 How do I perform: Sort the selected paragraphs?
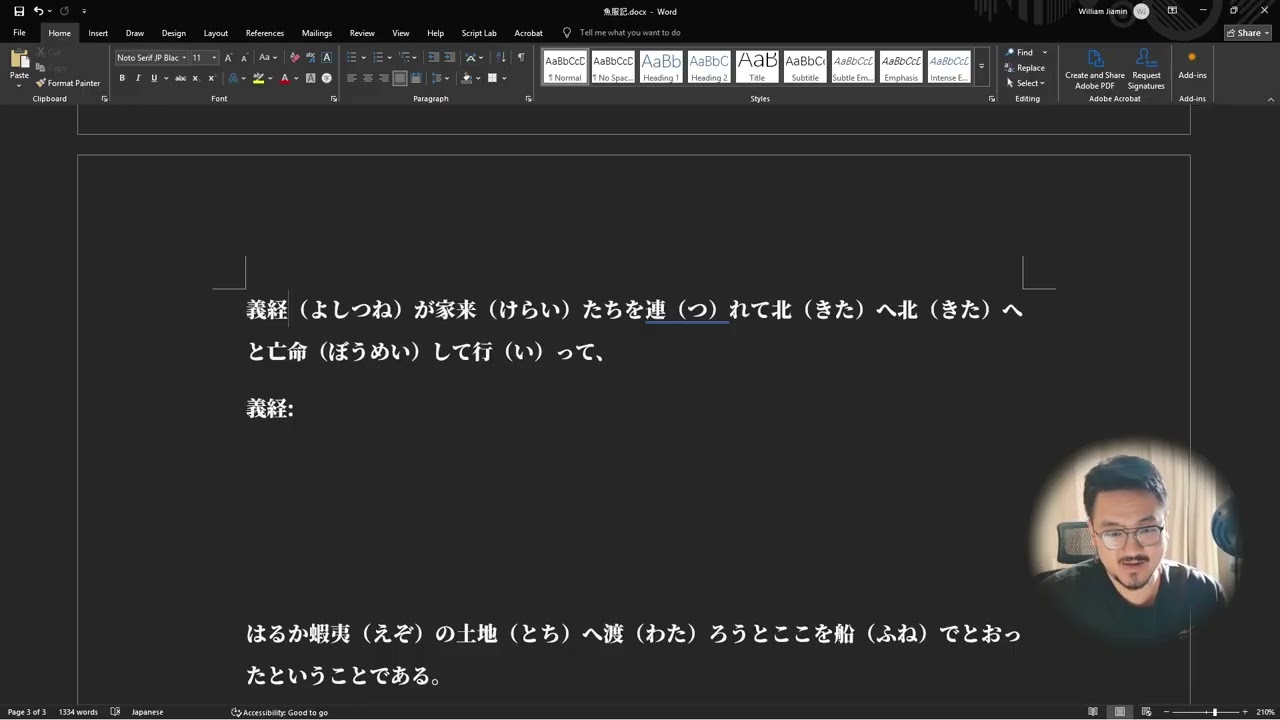point(501,58)
